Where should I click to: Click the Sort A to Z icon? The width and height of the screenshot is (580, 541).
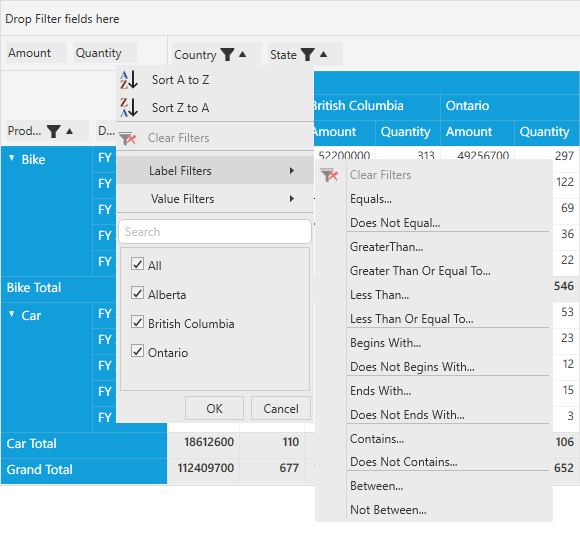click(x=129, y=80)
